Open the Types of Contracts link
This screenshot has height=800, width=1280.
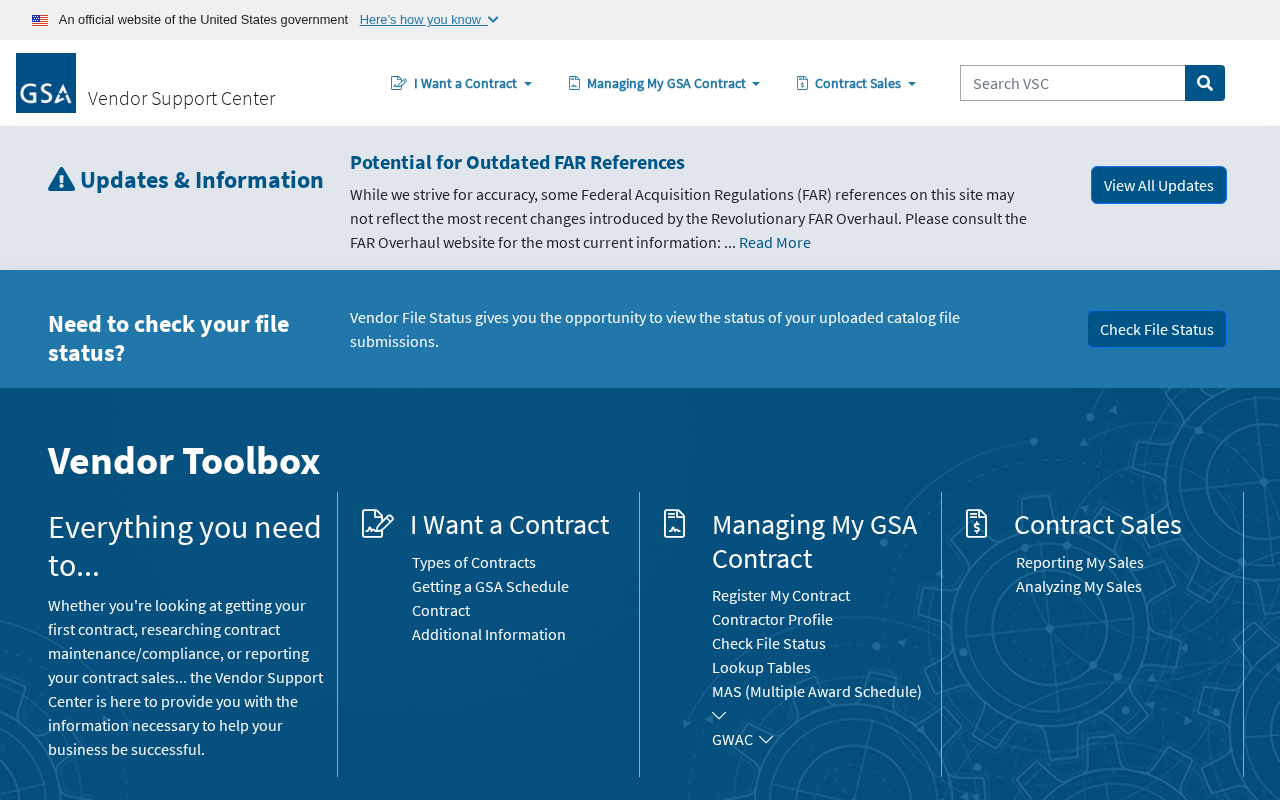pos(474,562)
